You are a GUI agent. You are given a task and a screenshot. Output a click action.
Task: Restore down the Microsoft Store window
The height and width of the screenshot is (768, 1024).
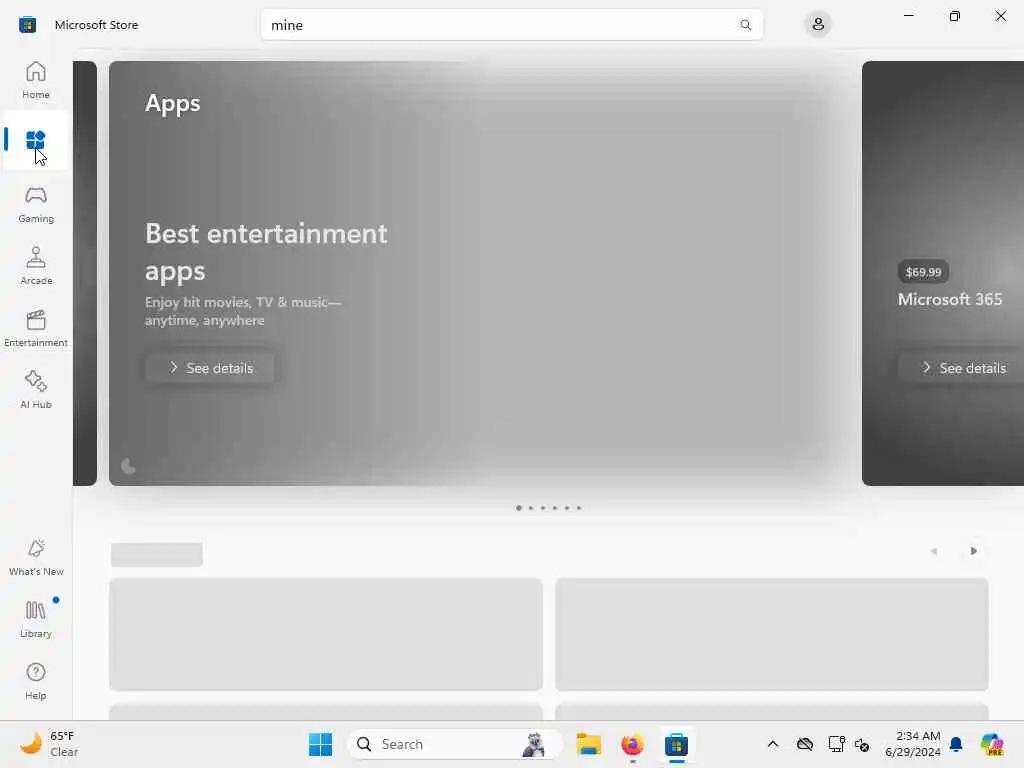click(x=955, y=16)
